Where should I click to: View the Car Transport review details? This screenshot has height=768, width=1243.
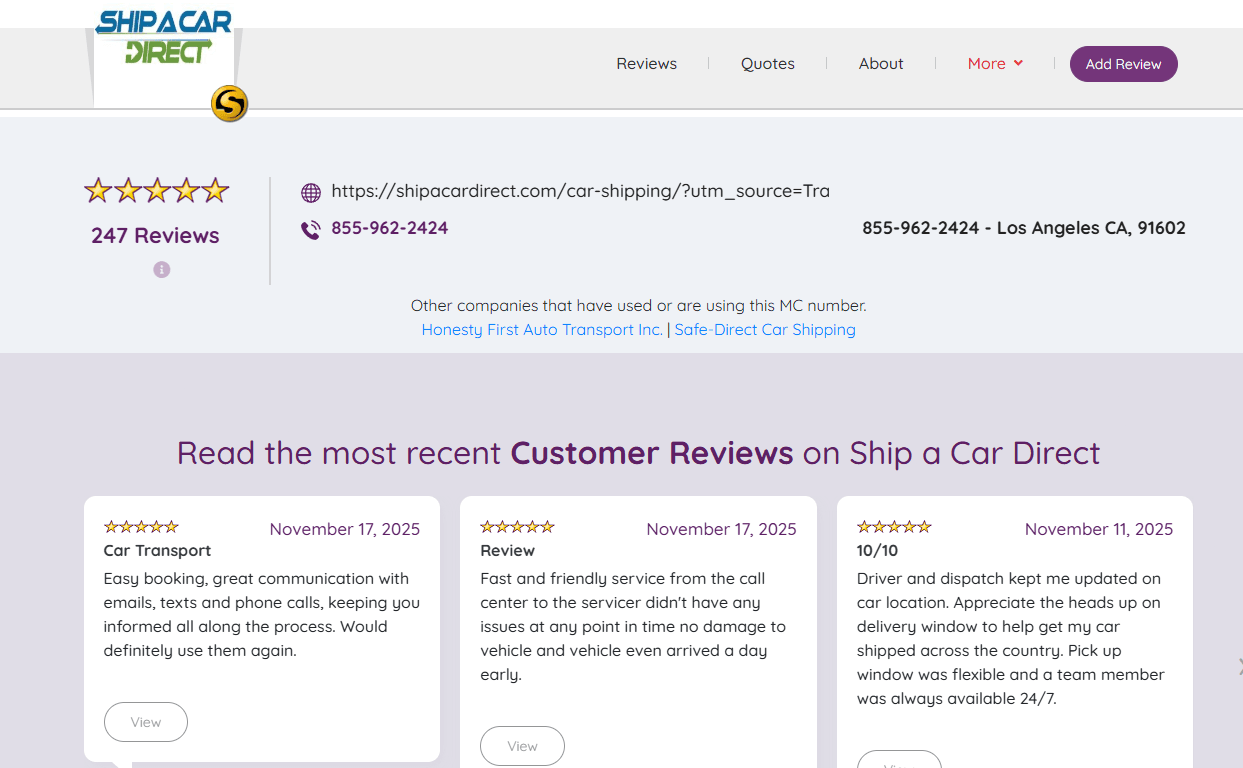click(145, 721)
